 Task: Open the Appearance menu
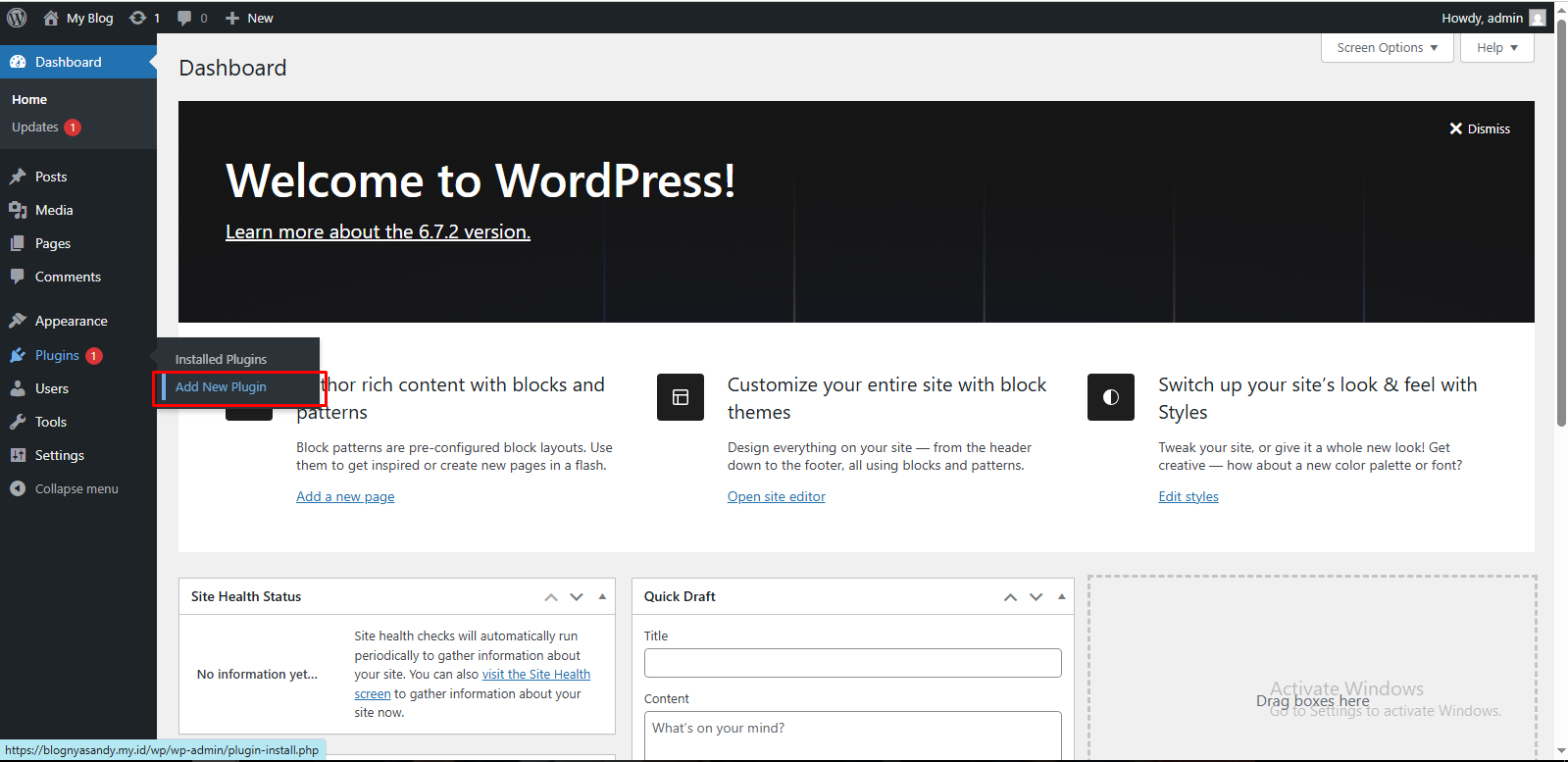coord(72,321)
